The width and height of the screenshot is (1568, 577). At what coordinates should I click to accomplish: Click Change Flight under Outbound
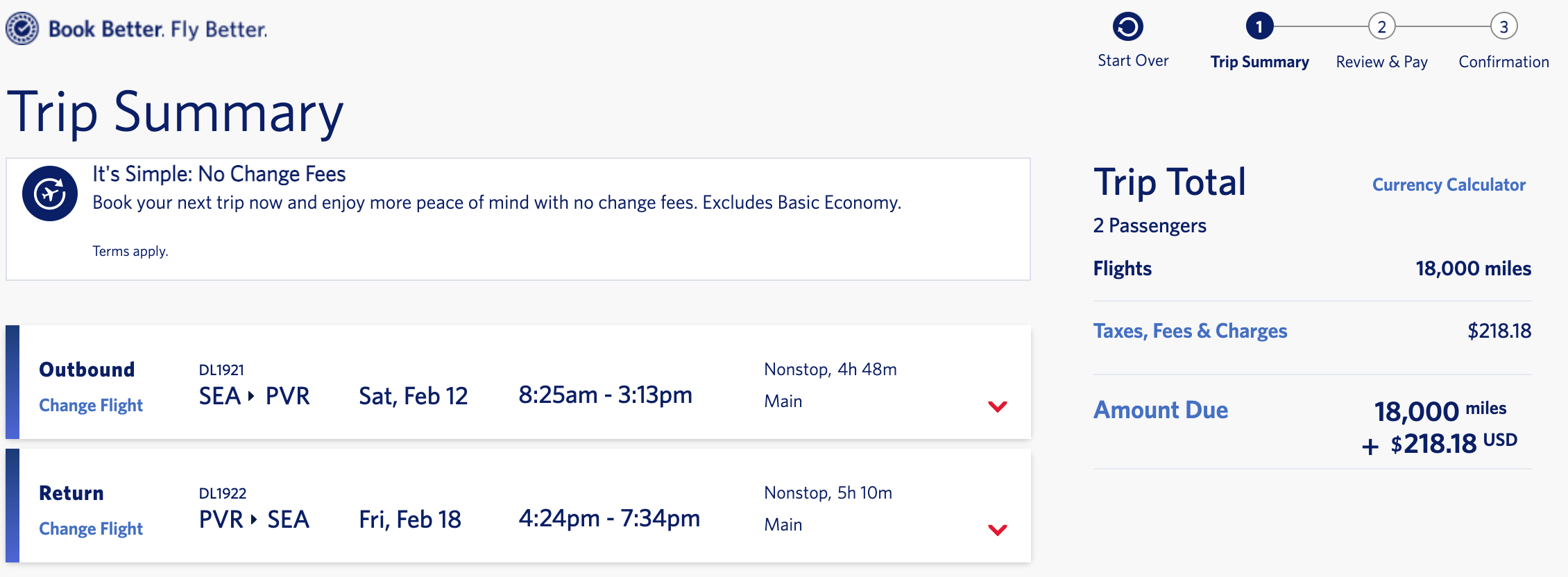coord(90,405)
